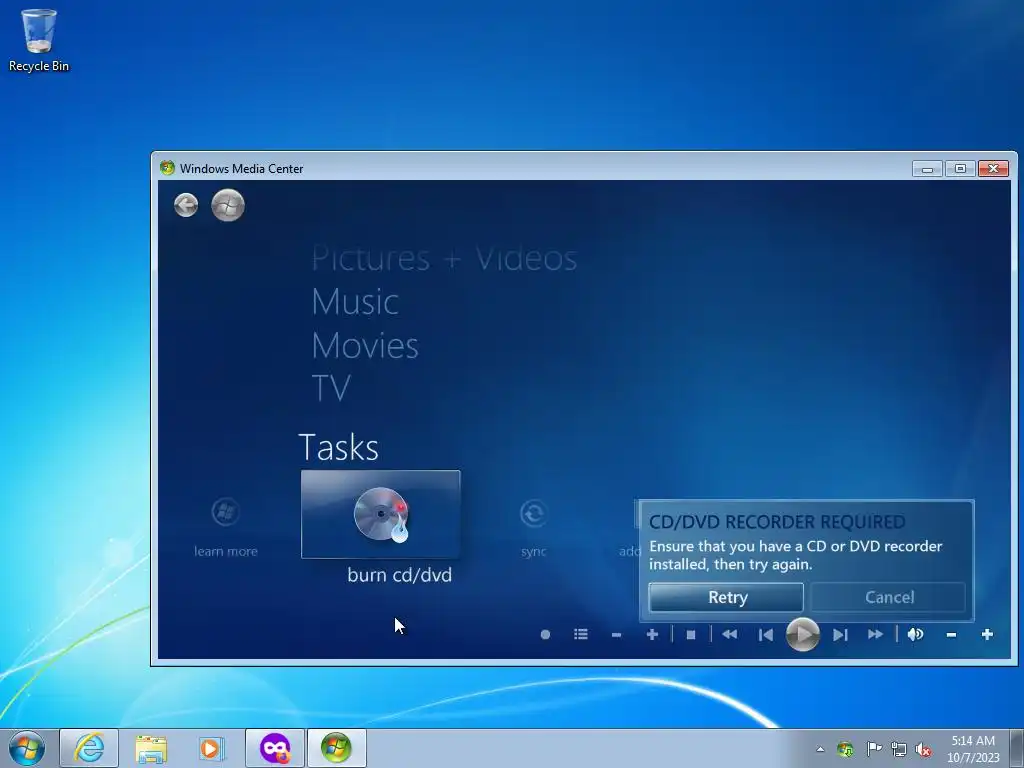
Task: Click the muted speaker tray icon
Action: 923,749
